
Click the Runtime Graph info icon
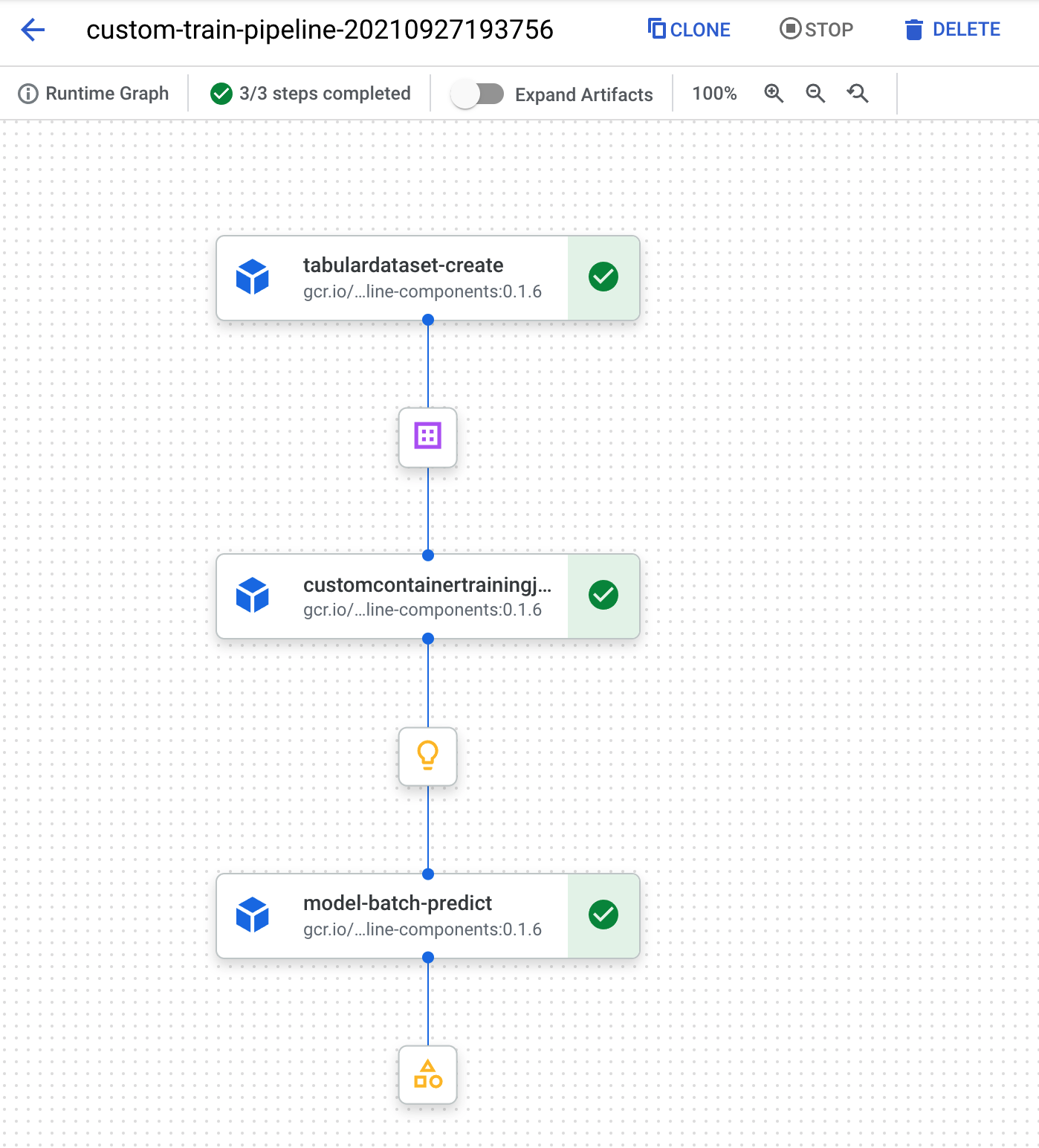pos(27,94)
